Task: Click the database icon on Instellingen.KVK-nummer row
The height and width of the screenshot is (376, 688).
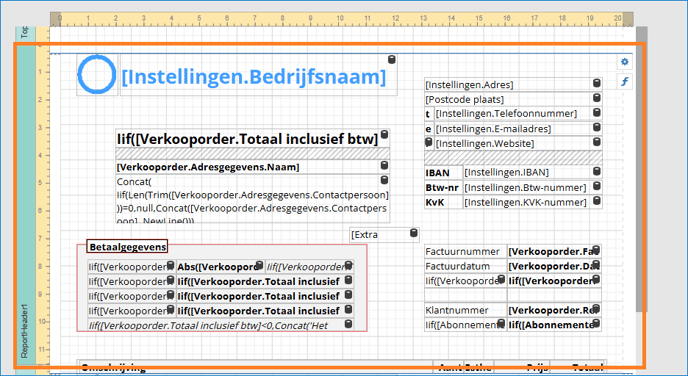Action: point(597,201)
